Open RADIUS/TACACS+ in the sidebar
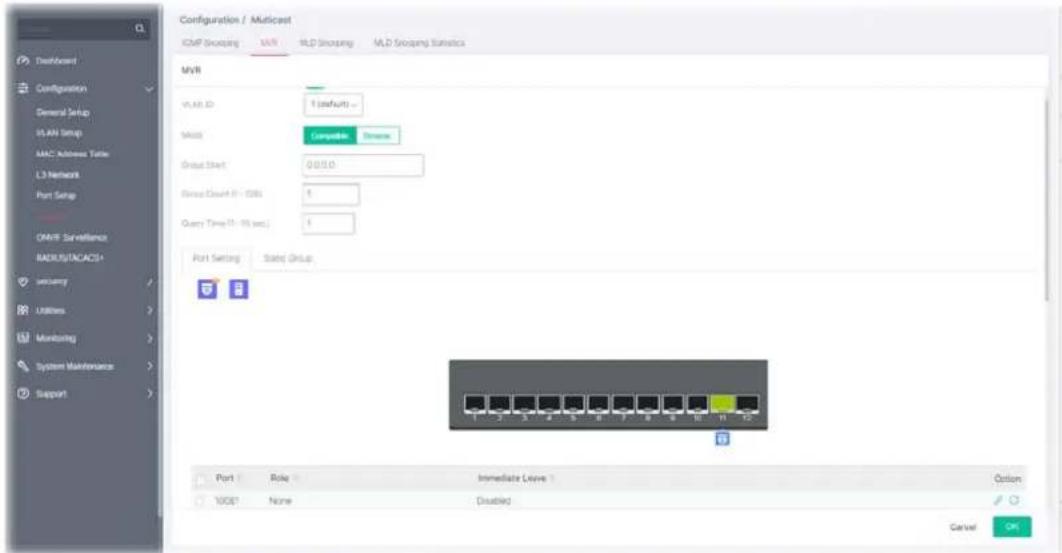1062x553 pixels. pos(70,258)
